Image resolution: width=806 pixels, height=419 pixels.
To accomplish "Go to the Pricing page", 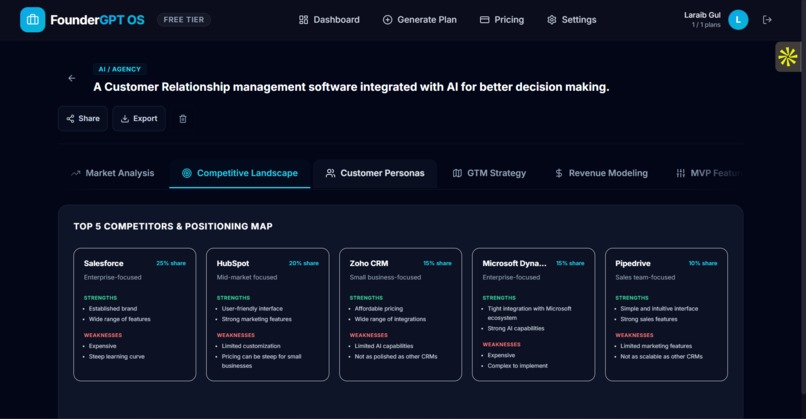I will 502,20.
